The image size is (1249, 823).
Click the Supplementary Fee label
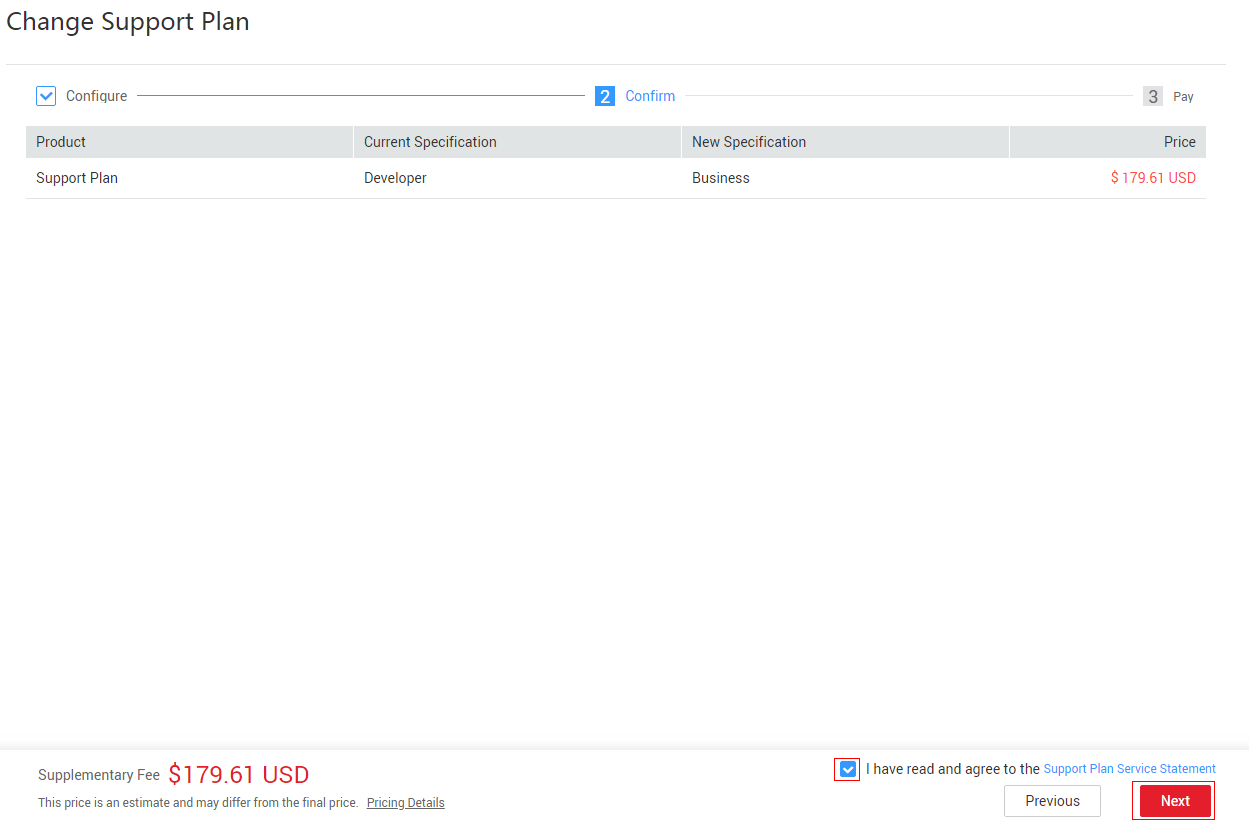(x=99, y=775)
